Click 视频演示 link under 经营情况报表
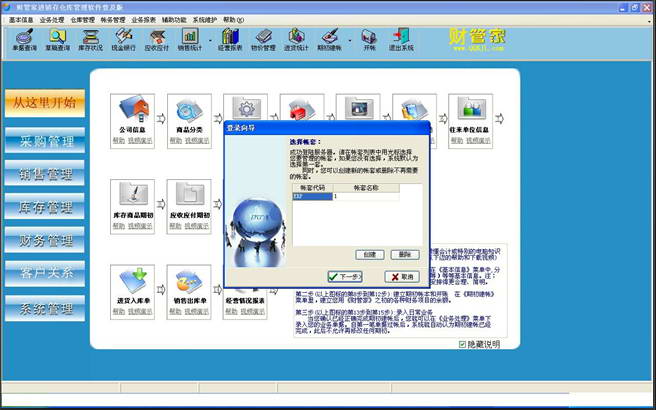The height and width of the screenshot is (410, 656). pyautogui.click(x=253, y=312)
